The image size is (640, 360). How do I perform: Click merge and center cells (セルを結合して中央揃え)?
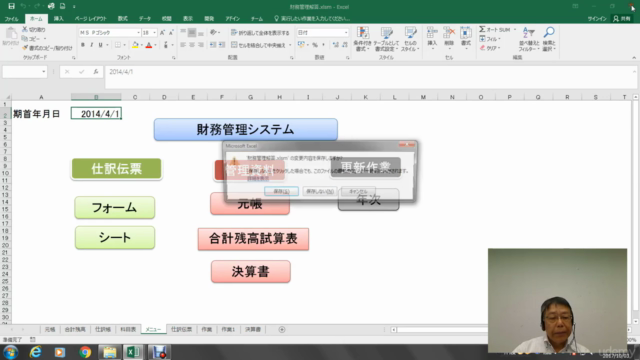point(258,45)
